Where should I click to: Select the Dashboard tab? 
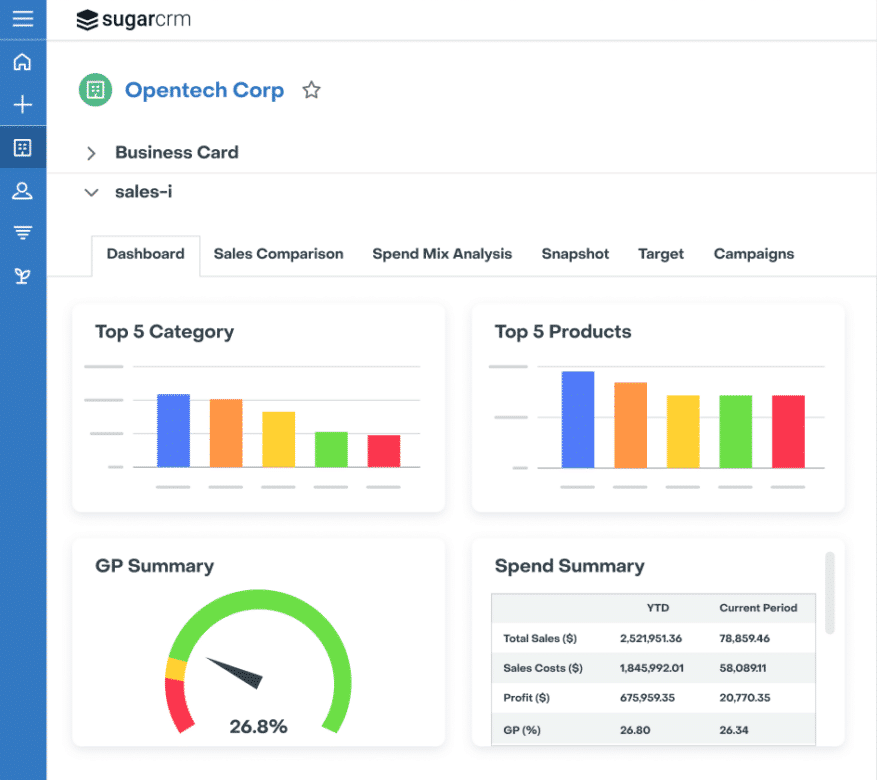coord(145,254)
